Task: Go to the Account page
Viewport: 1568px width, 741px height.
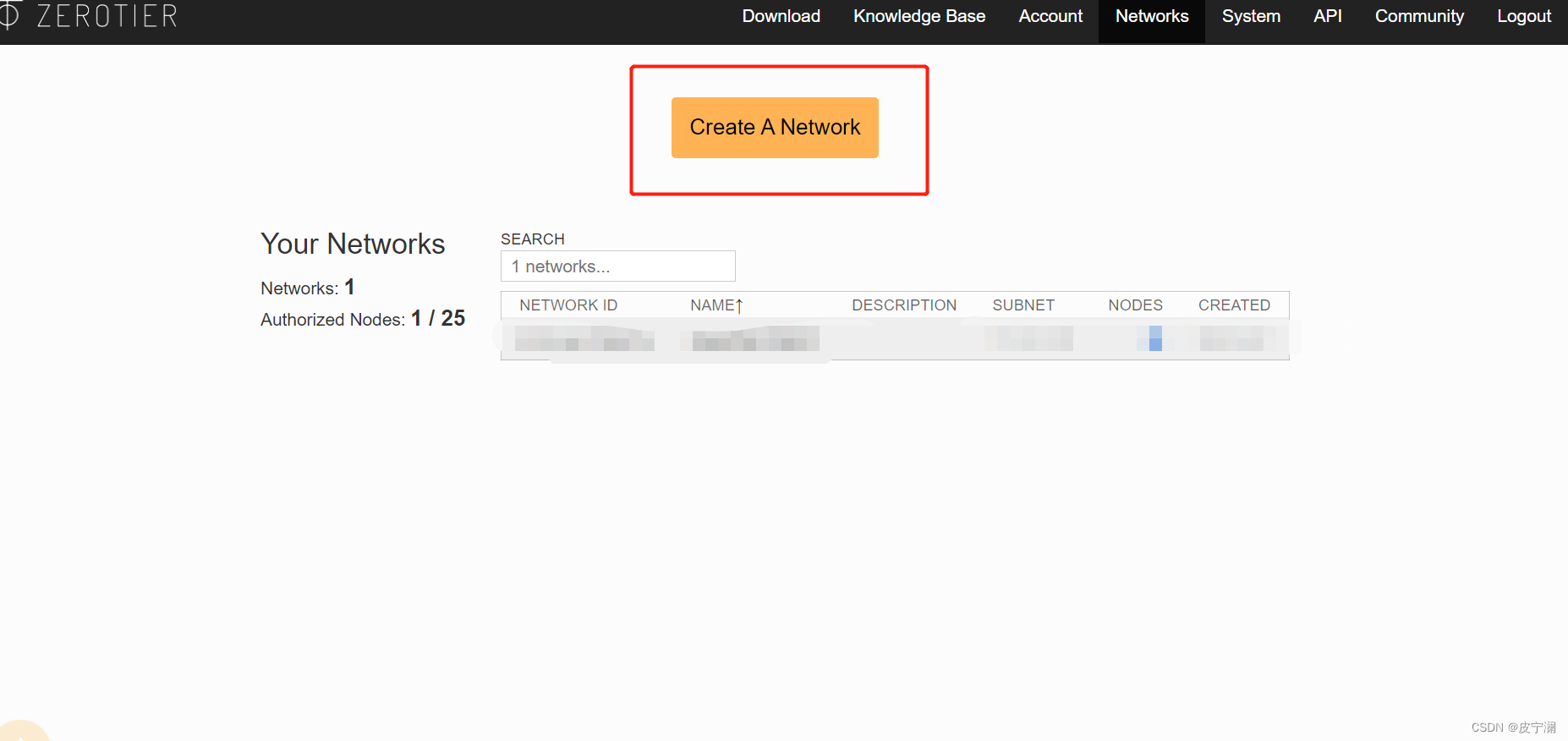Action: [x=1050, y=16]
